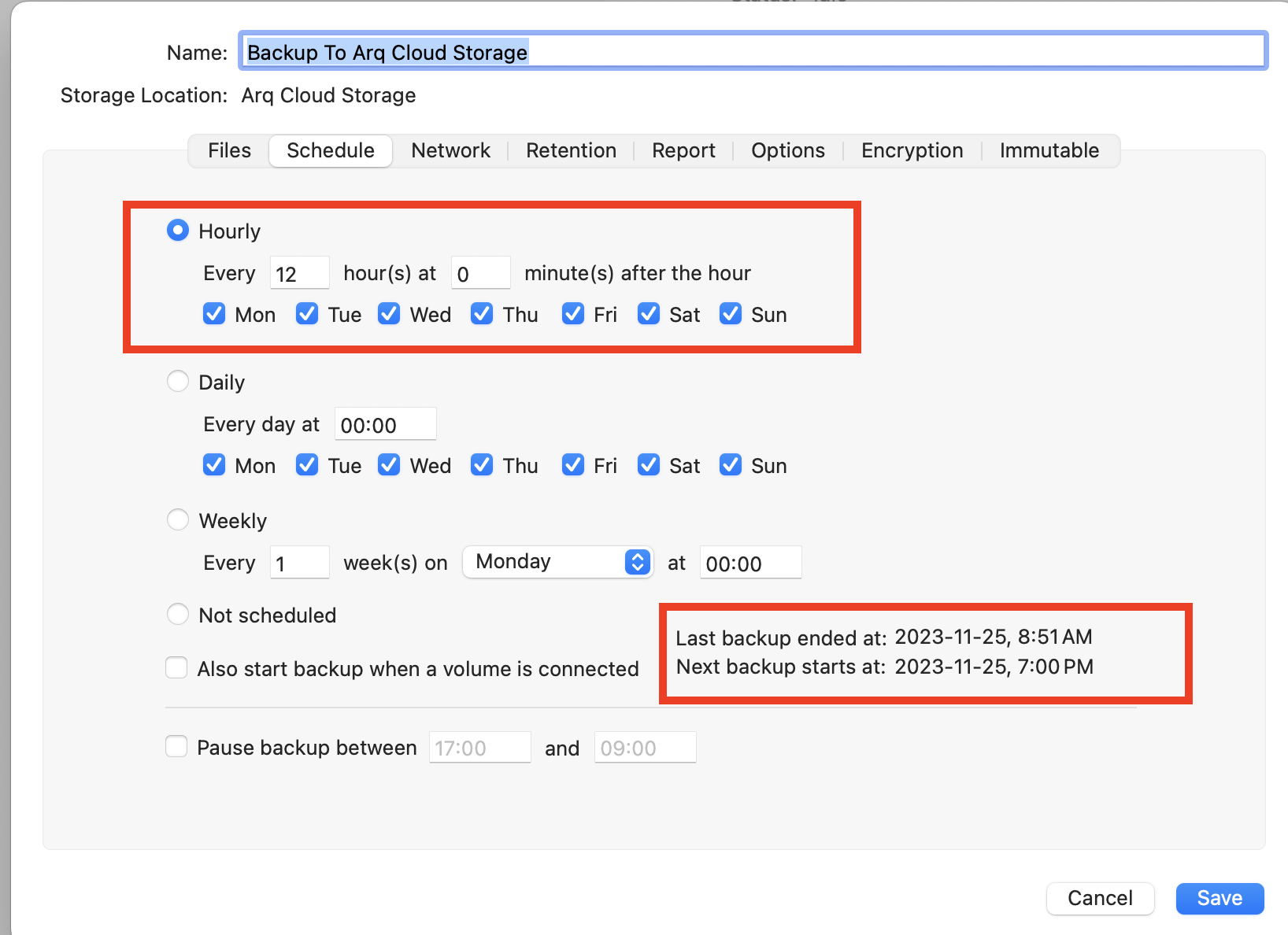Click the Cancel button
The image size is (1288, 935).
point(1100,898)
